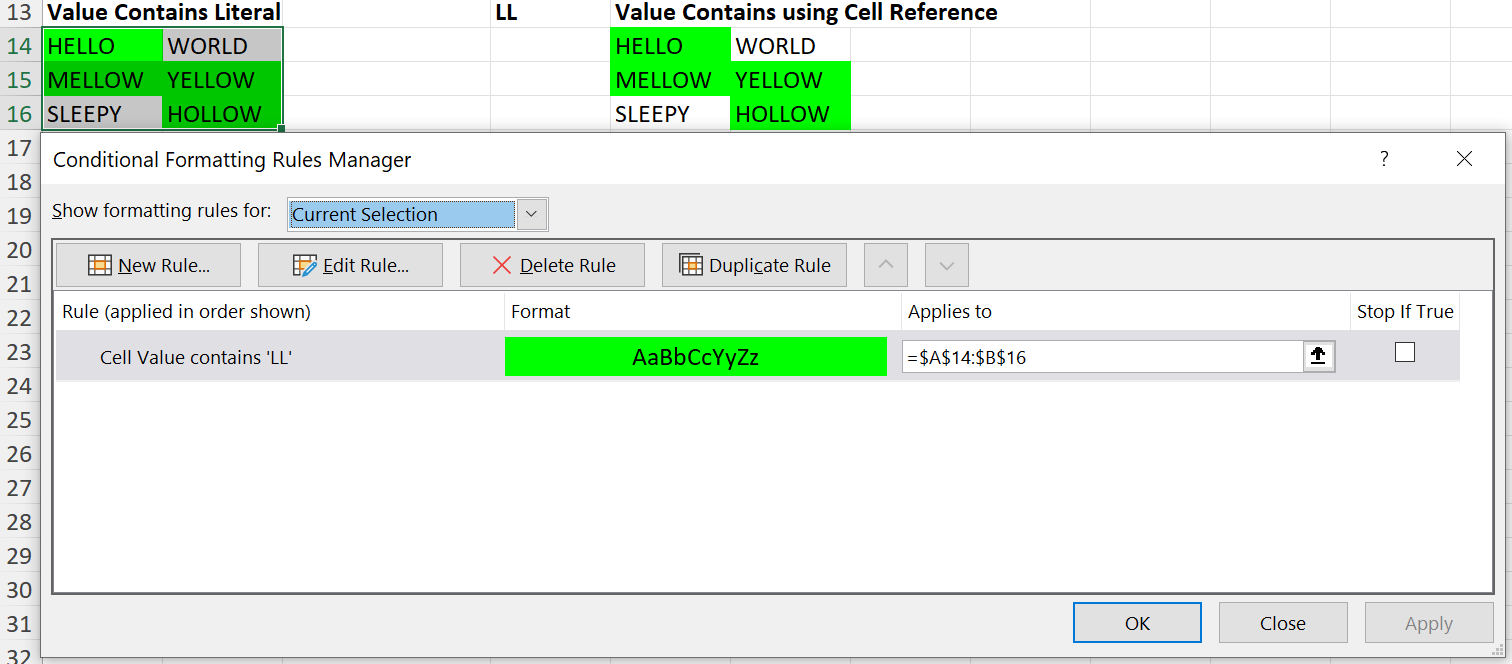Click the green AaBbCcYyZz format preview
This screenshot has width=1512, height=664.
(695, 357)
